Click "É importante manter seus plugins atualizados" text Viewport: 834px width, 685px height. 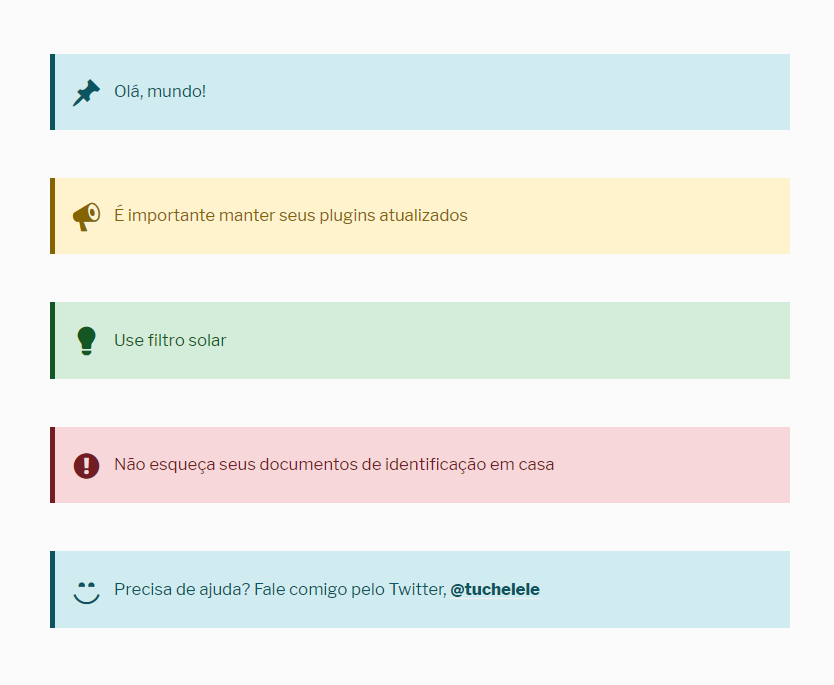tap(291, 215)
